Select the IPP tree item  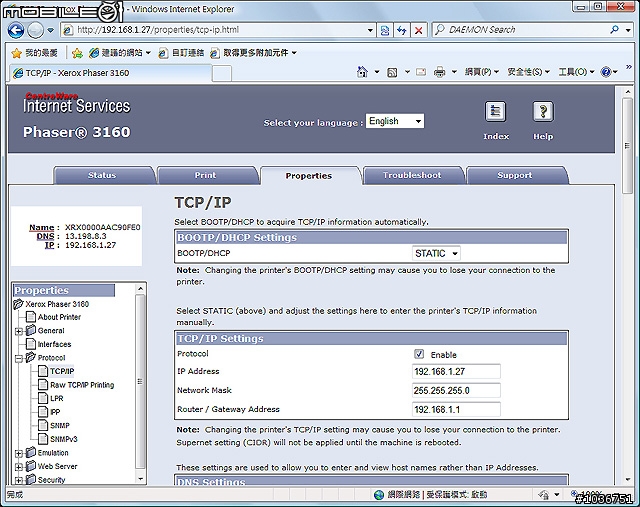point(55,412)
